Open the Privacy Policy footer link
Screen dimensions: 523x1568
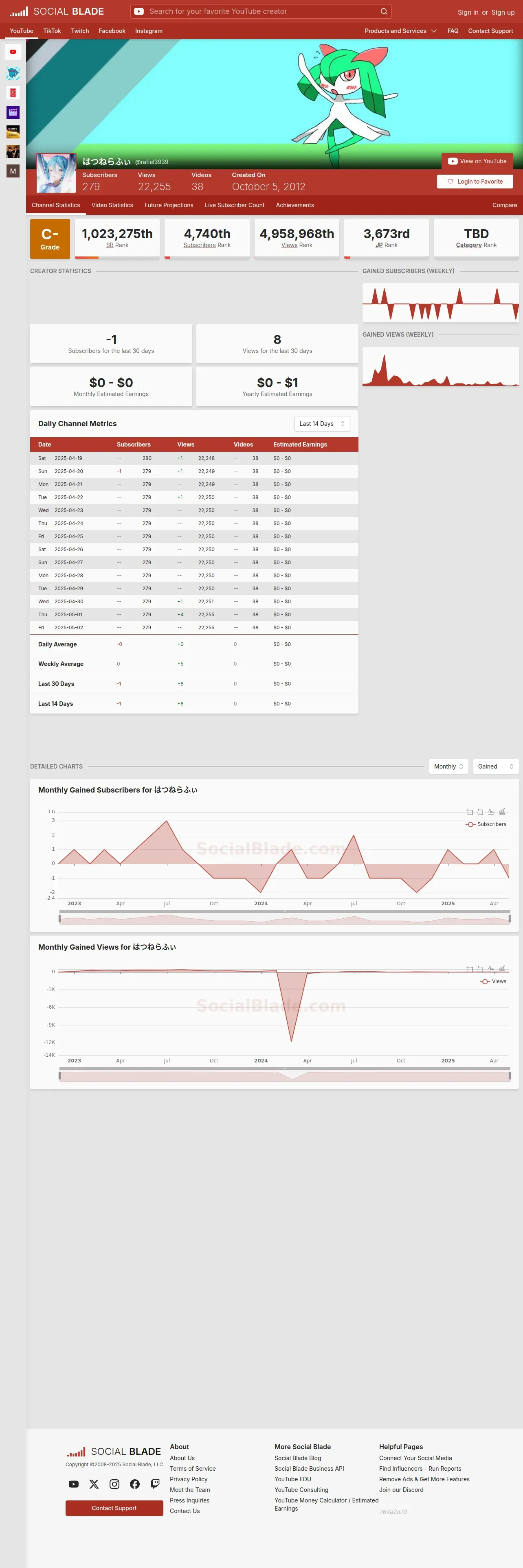tap(189, 1479)
